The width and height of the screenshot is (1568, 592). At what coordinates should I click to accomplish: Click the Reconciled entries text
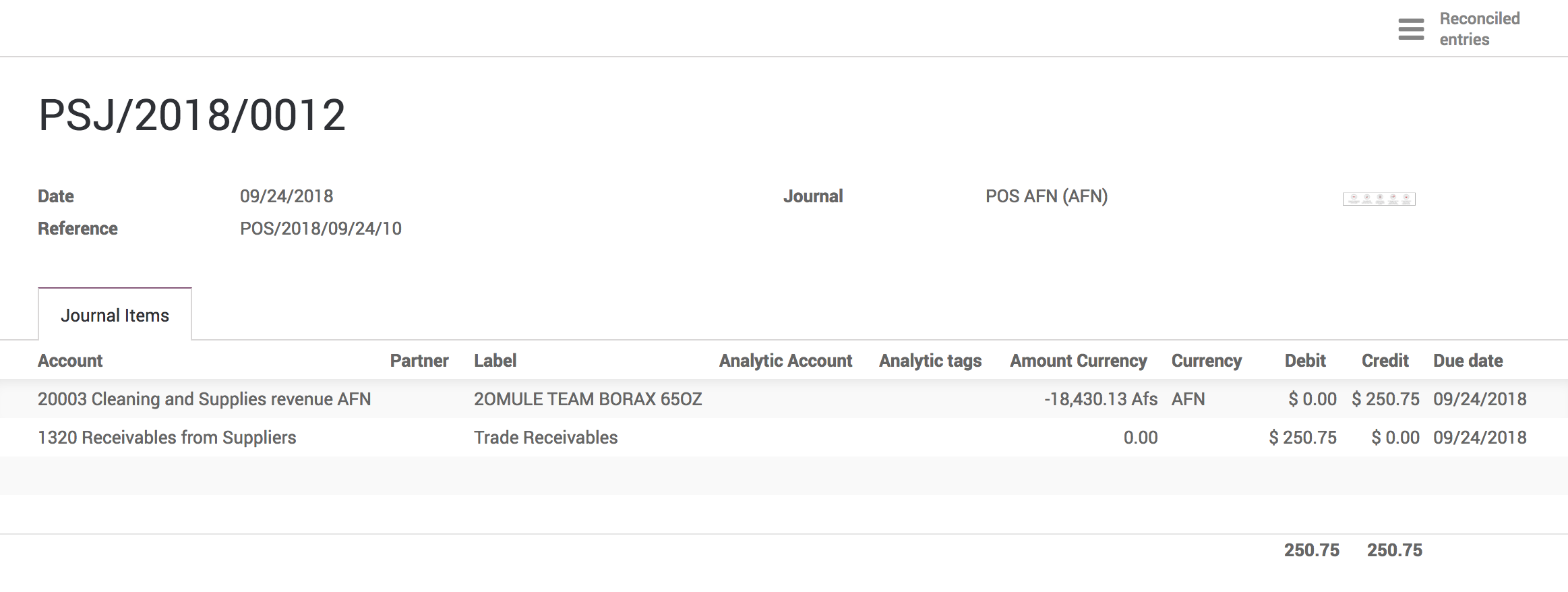click(x=1480, y=29)
